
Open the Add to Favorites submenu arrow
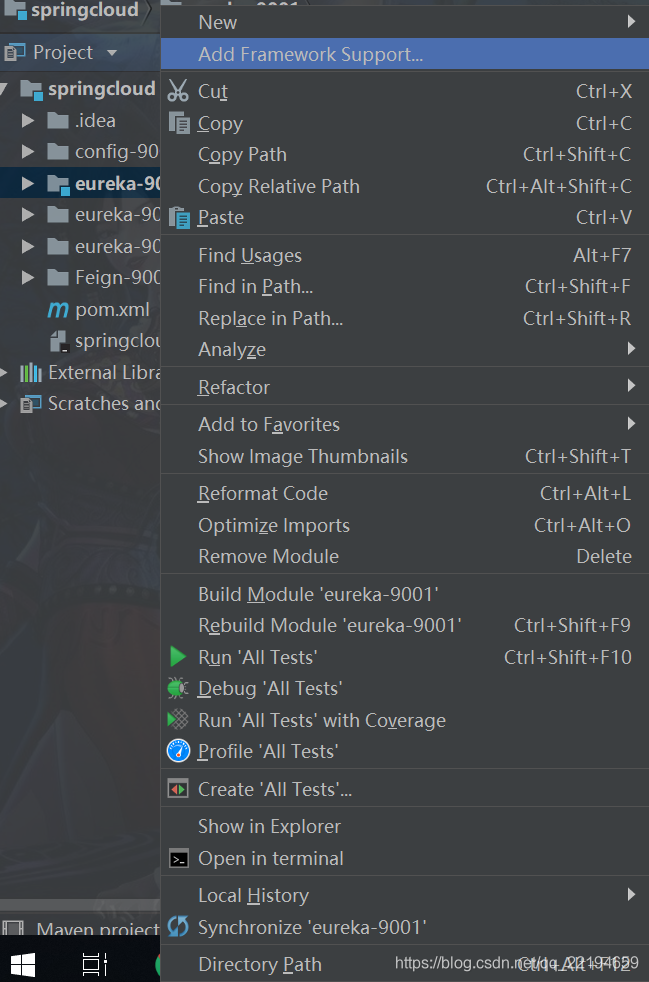tap(631, 424)
